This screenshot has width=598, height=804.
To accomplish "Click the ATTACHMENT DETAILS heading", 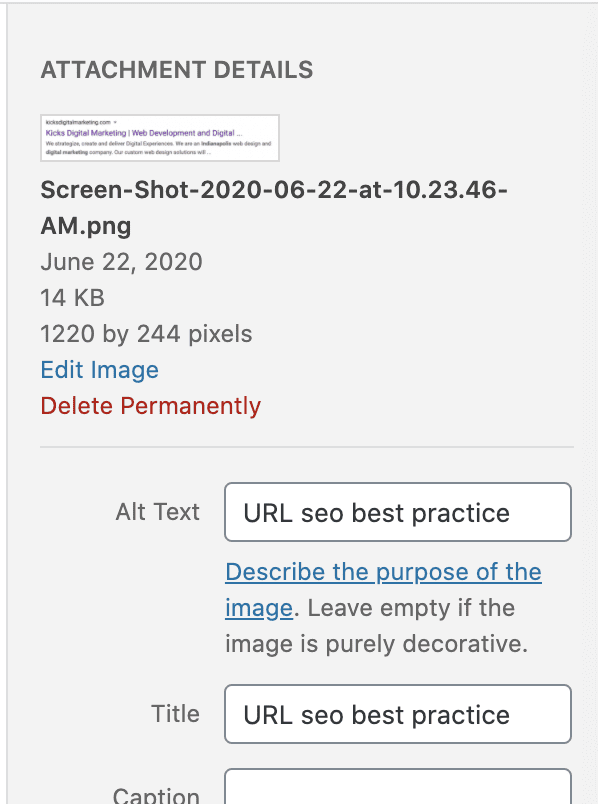I will (177, 70).
